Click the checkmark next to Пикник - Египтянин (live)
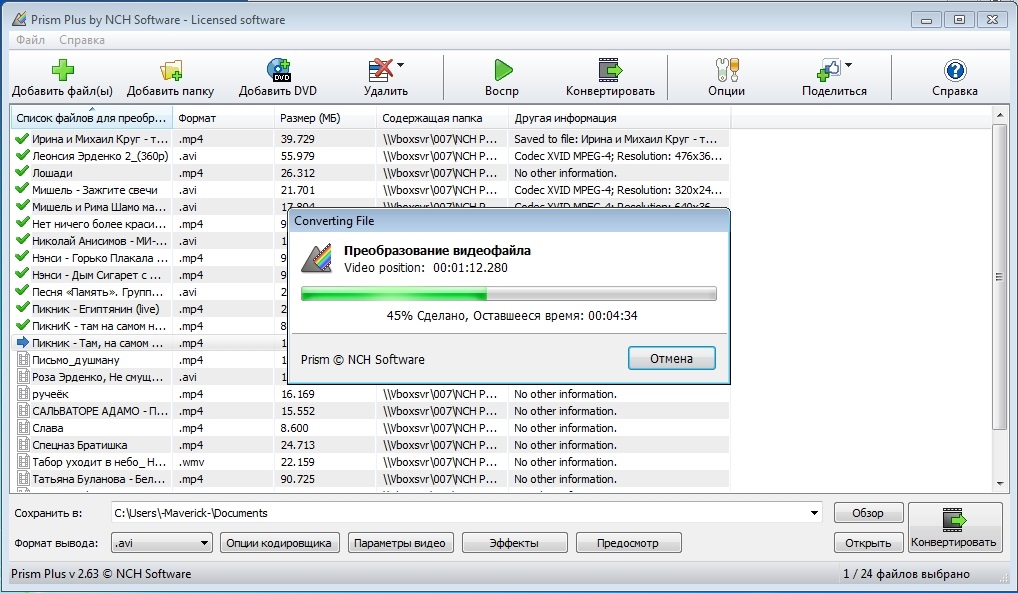Screen dimensions: 1018x593 (22, 309)
